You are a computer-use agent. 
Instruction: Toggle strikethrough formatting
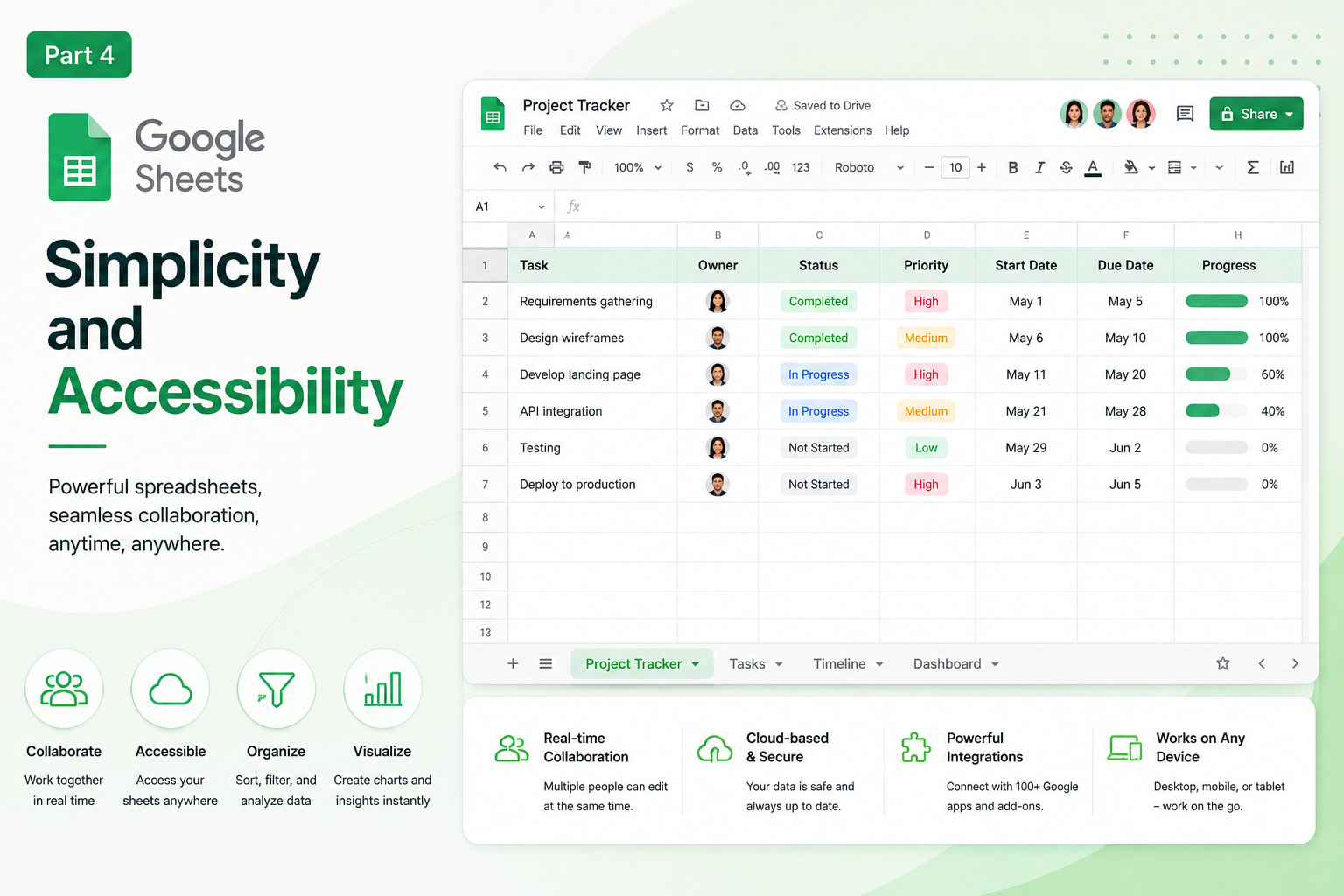[1066, 167]
